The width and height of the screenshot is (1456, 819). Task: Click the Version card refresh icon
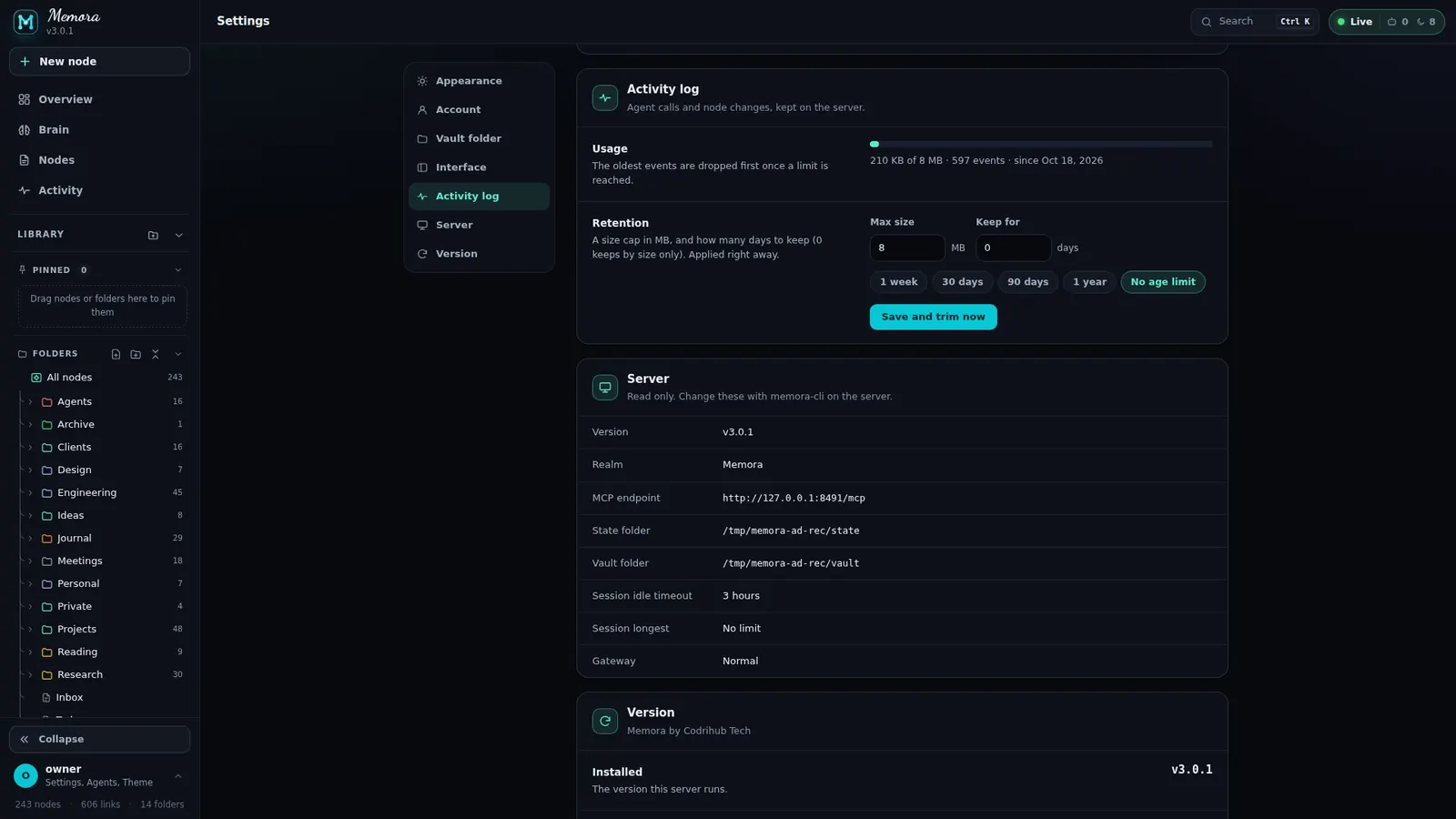click(x=605, y=721)
